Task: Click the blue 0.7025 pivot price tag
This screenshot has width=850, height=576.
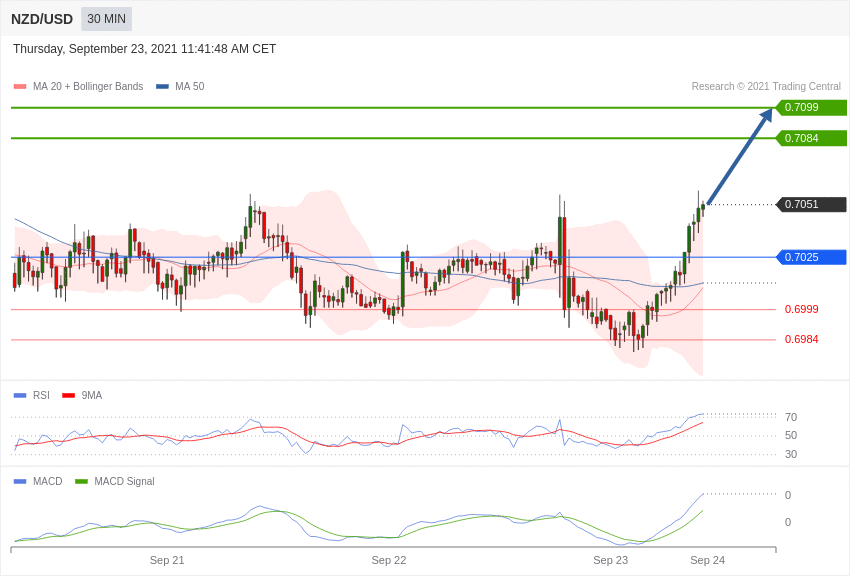Action: (812, 257)
